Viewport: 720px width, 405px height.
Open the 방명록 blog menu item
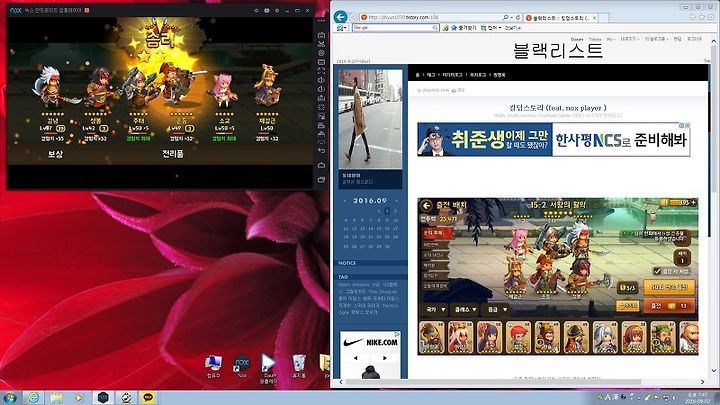(x=499, y=75)
